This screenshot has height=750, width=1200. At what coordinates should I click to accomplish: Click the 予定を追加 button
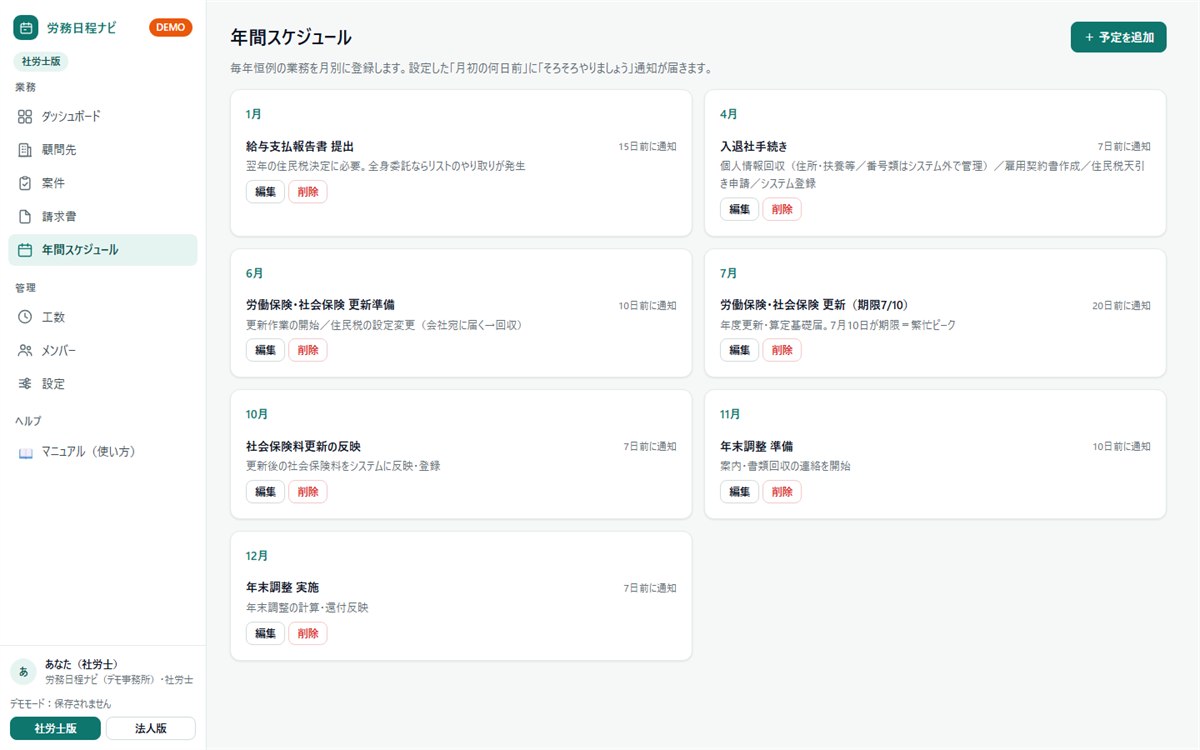click(x=1118, y=38)
